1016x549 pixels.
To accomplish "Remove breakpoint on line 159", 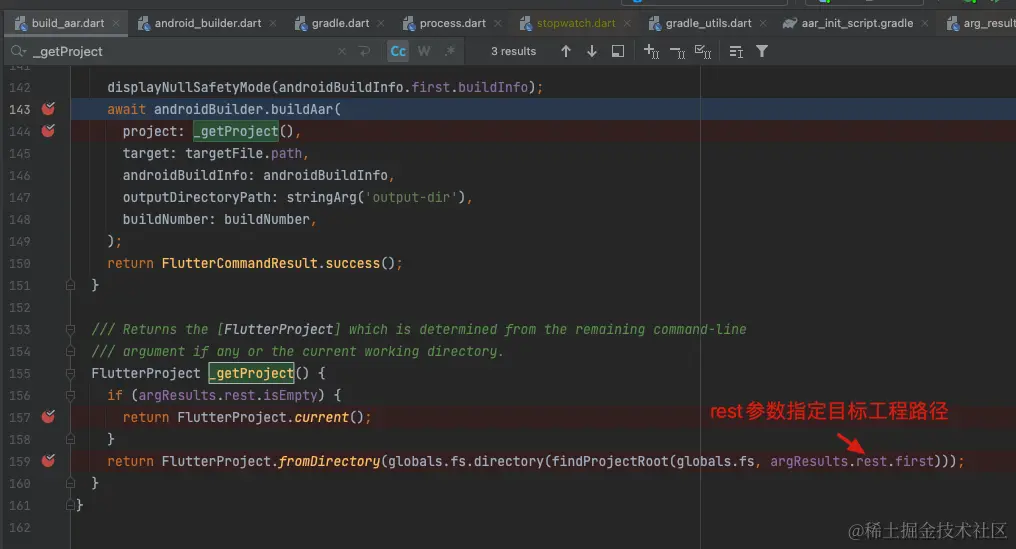I will (49, 461).
